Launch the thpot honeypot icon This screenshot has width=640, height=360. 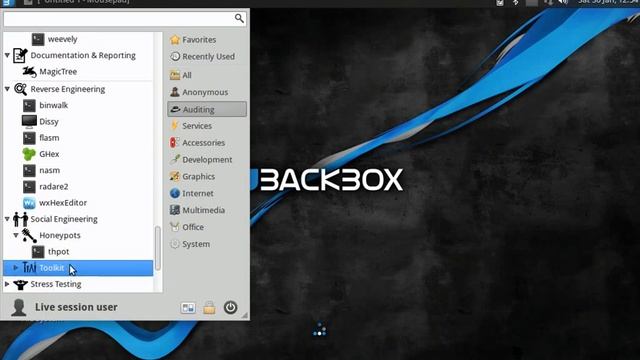coord(38,252)
